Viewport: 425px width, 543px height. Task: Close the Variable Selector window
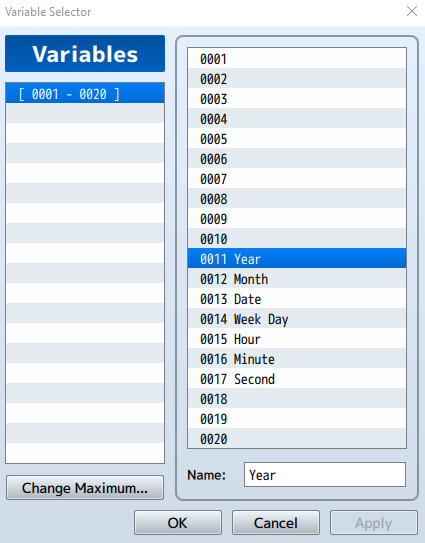(x=411, y=11)
